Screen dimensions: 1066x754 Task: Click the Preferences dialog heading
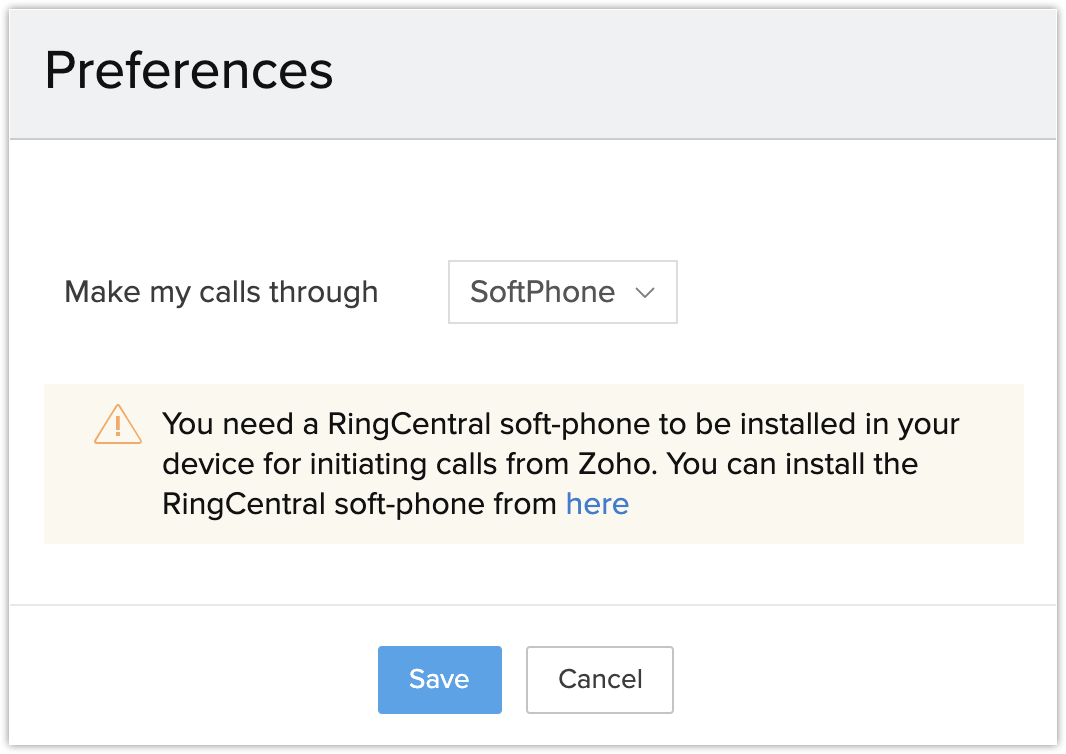[x=189, y=71]
